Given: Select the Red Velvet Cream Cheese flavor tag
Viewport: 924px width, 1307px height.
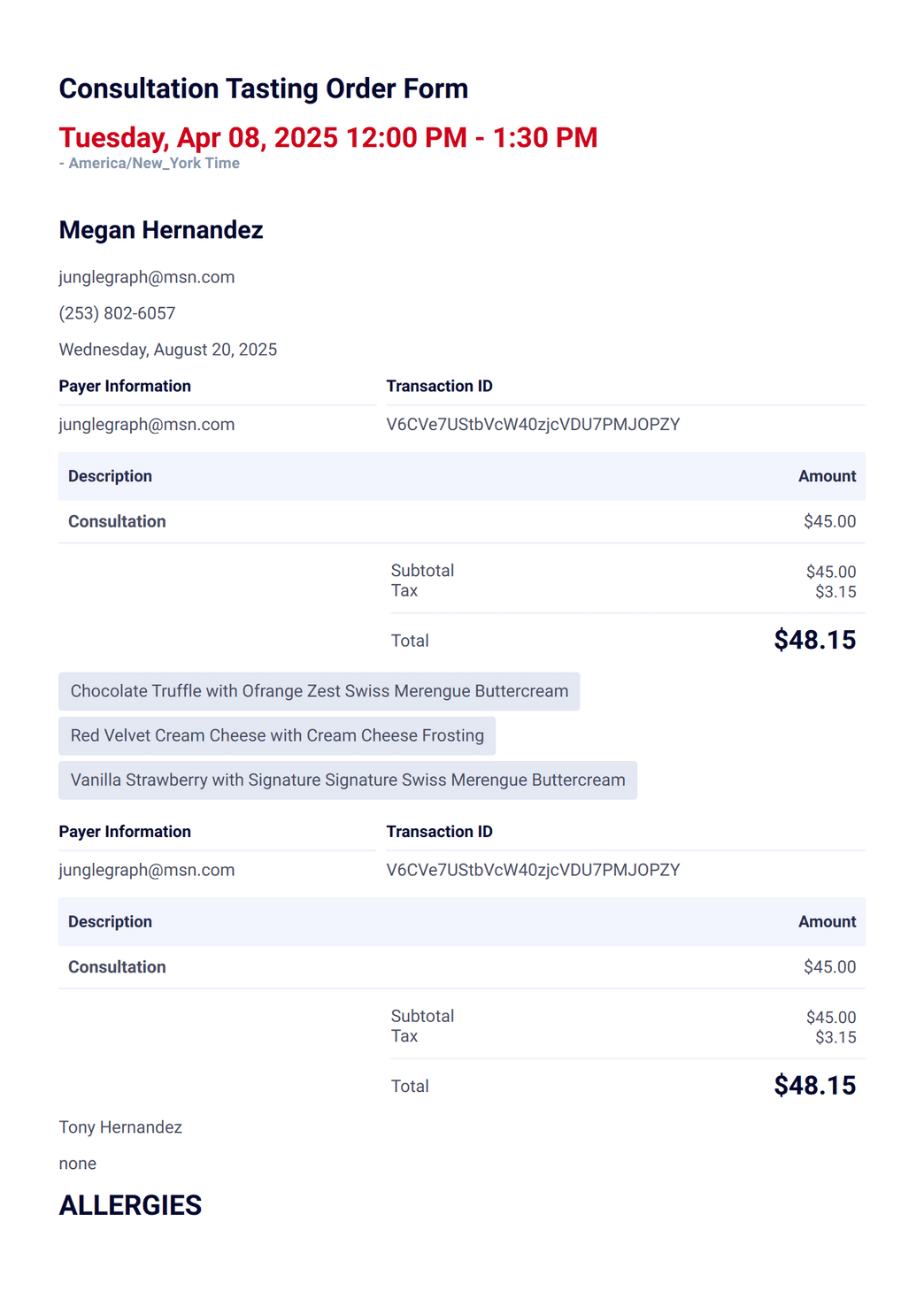Looking at the screenshot, I should click(277, 735).
